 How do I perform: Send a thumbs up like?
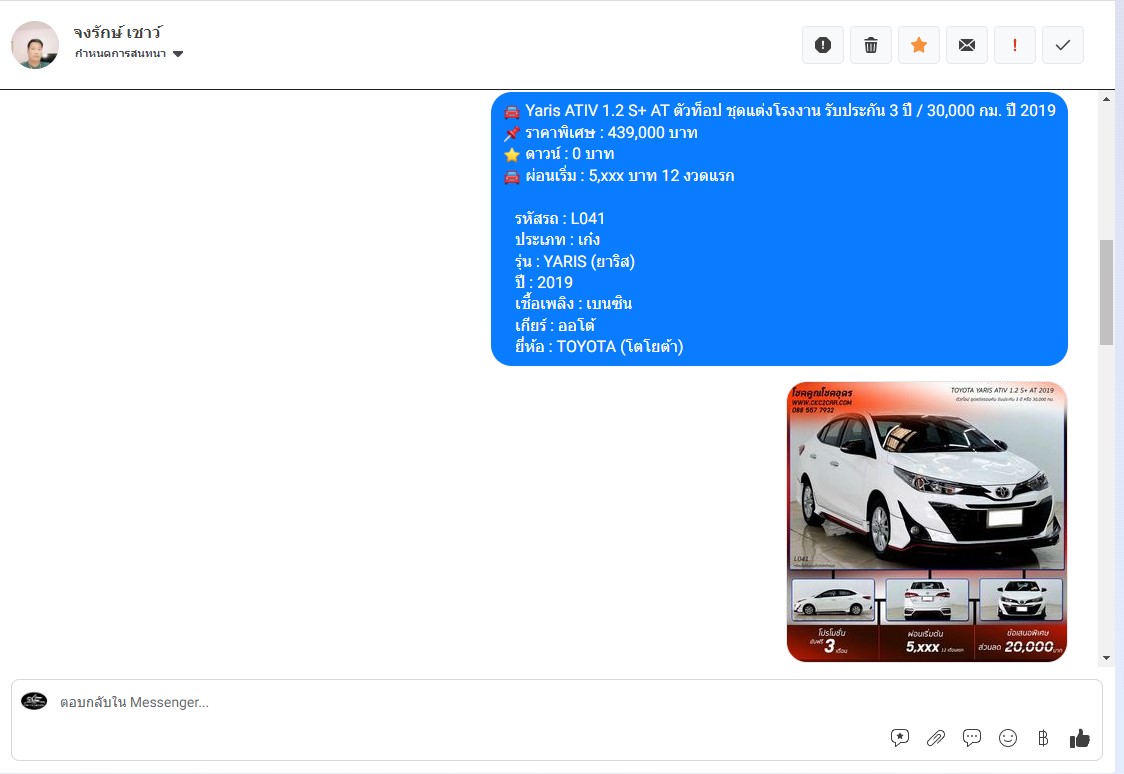tap(1080, 738)
